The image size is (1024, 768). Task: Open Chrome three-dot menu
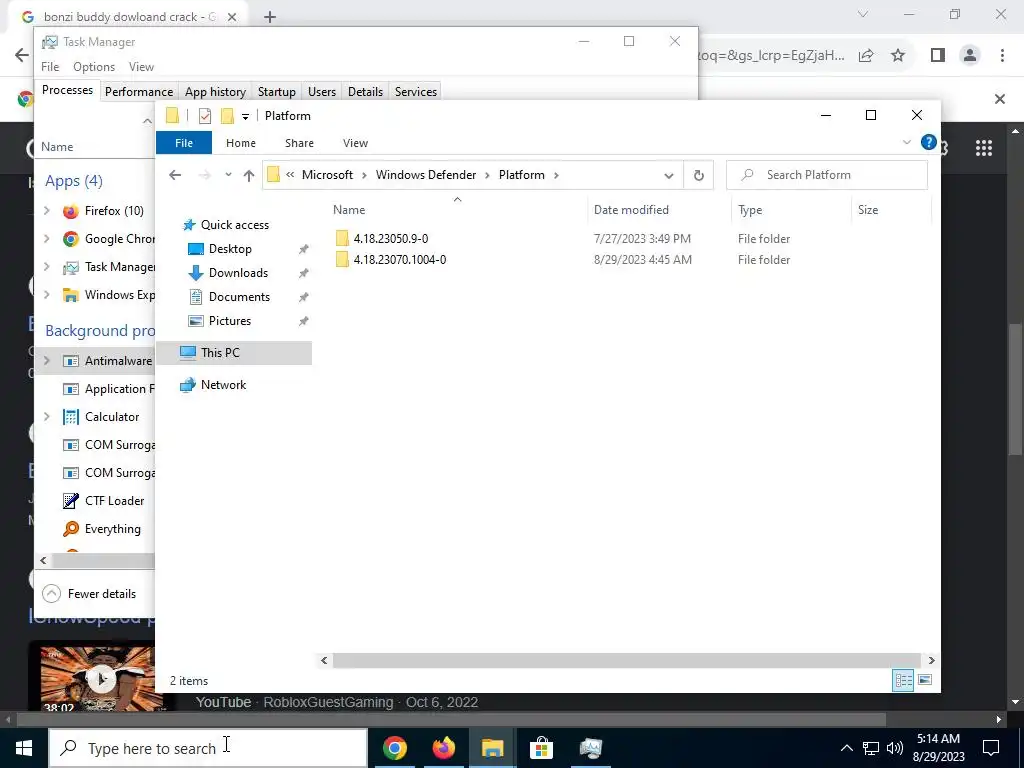point(1002,56)
